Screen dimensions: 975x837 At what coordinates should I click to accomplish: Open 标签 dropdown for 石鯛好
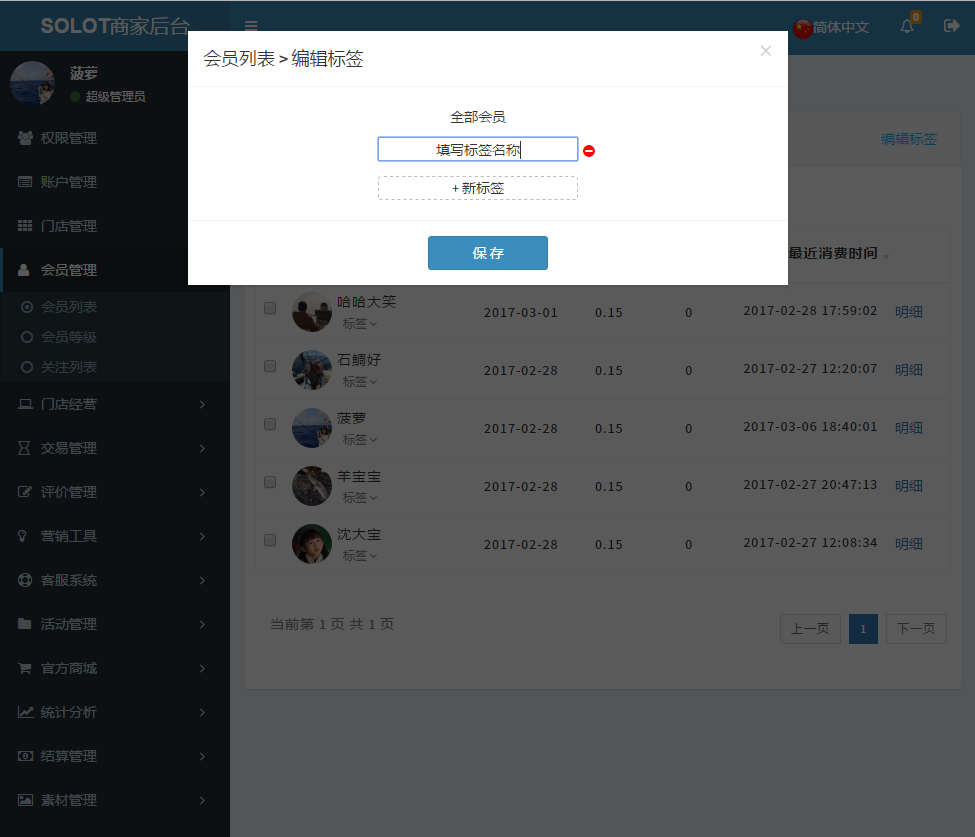tap(360, 381)
